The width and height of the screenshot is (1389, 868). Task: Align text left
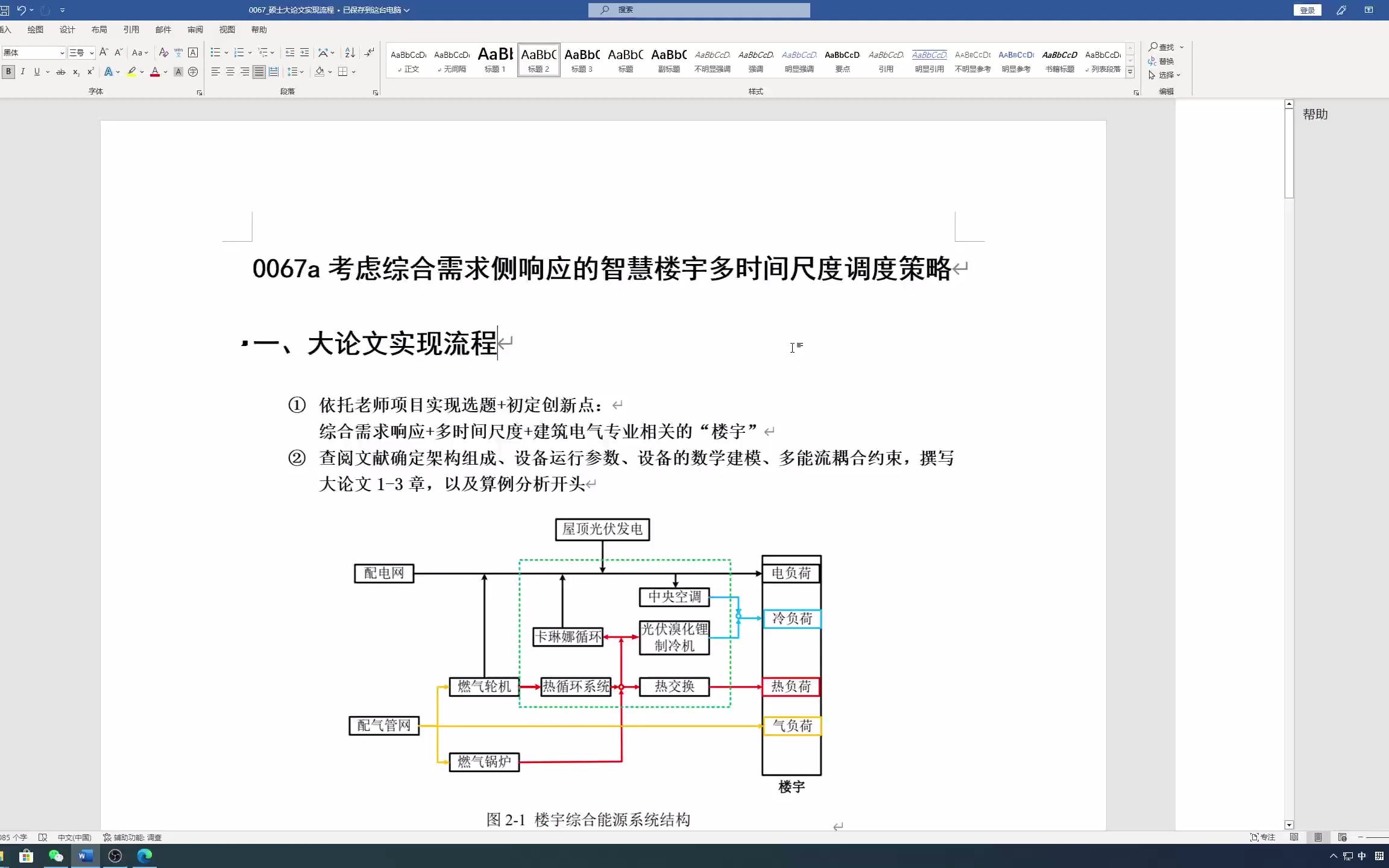(x=215, y=72)
